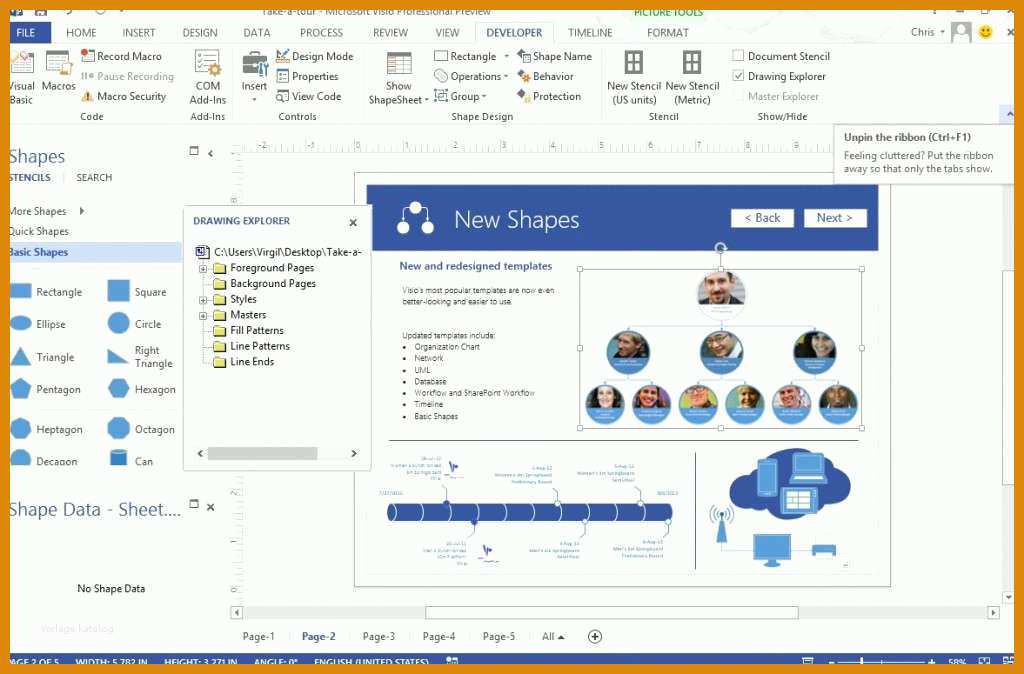Select the Right Triangle shape

pos(140,357)
